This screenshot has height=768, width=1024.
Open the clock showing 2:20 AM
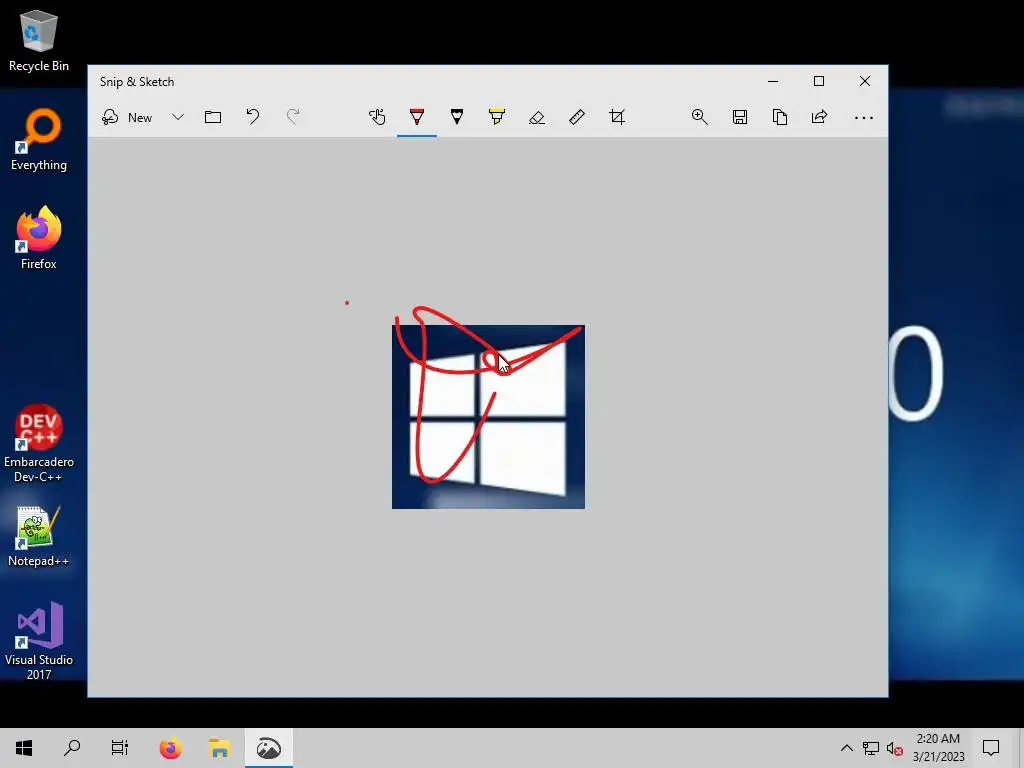click(x=938, y=748)
